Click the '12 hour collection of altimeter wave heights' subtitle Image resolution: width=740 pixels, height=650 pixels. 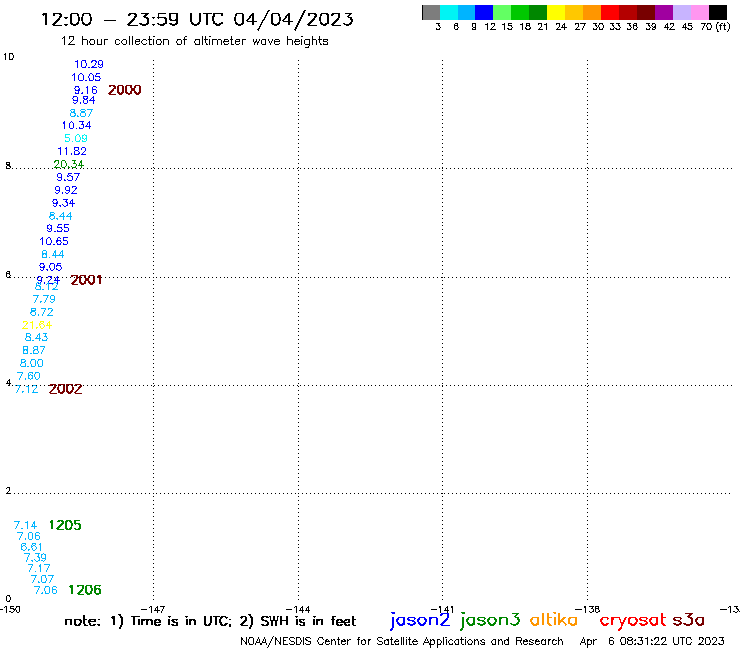tap(194, 41)
